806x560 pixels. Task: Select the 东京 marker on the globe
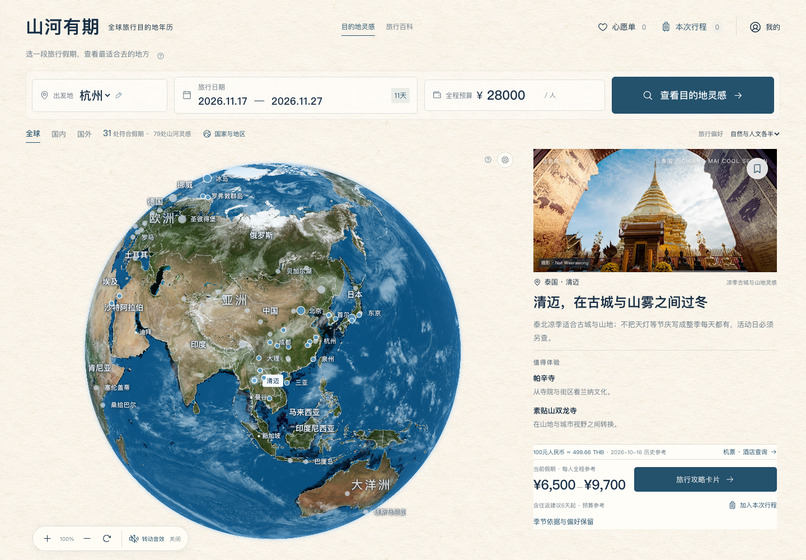[359, 314]
